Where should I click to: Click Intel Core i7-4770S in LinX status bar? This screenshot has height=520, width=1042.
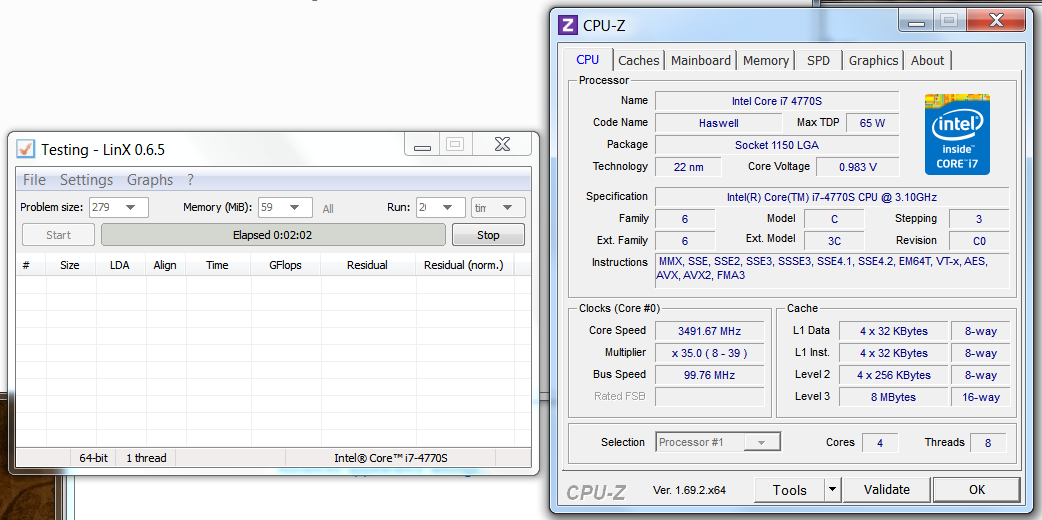[391, 457]
